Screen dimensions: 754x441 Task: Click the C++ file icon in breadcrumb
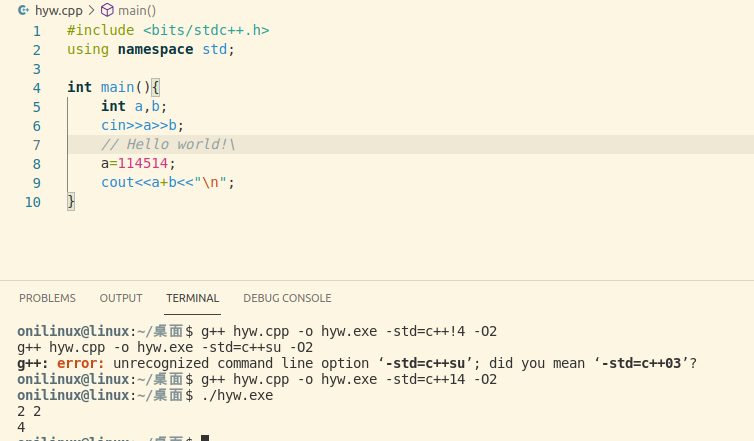23,10
